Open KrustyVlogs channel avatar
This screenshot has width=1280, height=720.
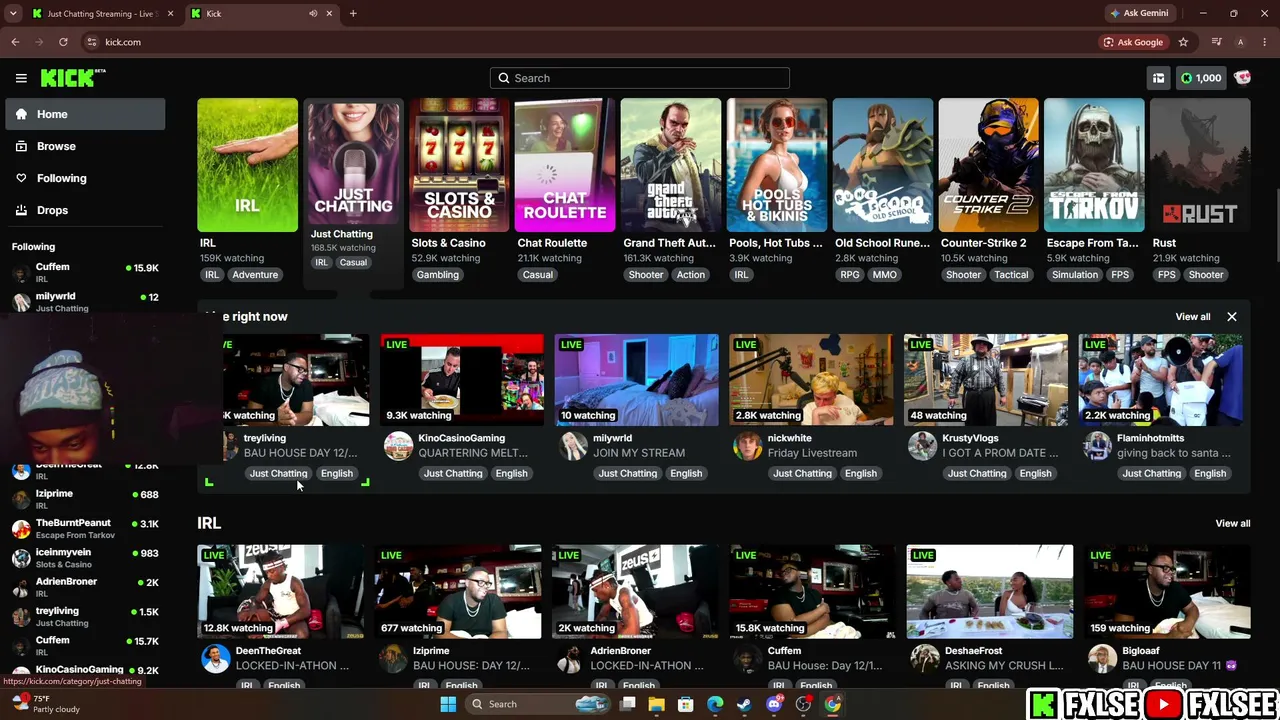[922, 446]
